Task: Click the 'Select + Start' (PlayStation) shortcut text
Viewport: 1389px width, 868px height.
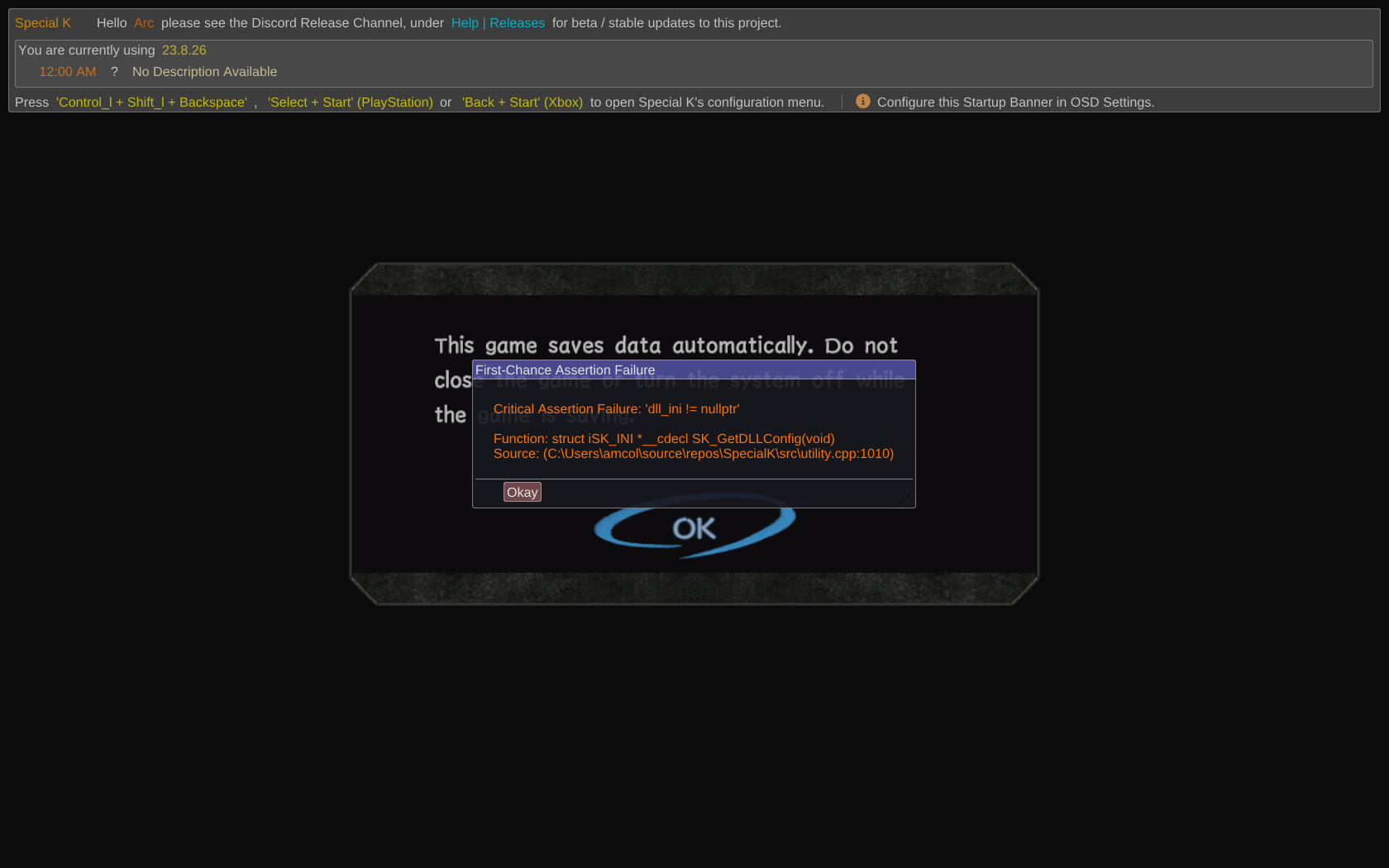Action: (350, 102)
